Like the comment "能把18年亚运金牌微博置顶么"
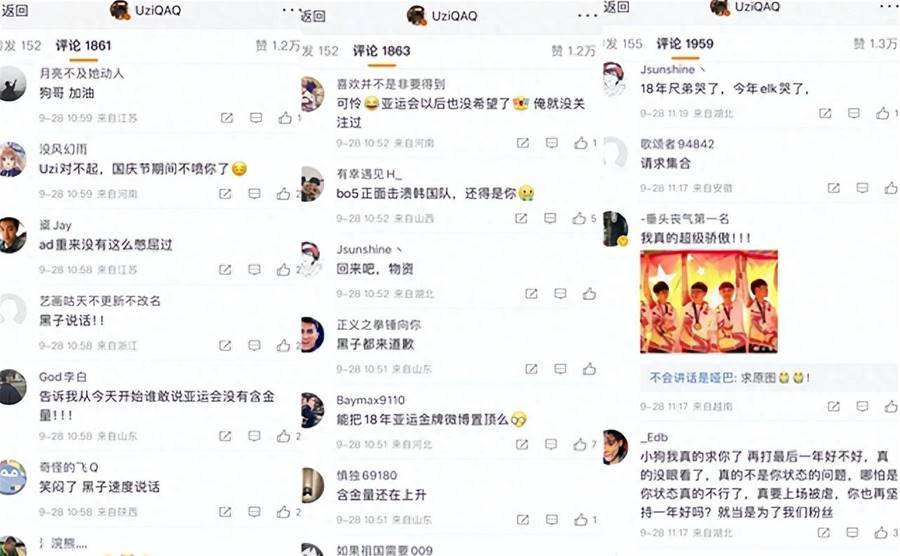Viewport: 900px width, 556px height. [580, 444]
